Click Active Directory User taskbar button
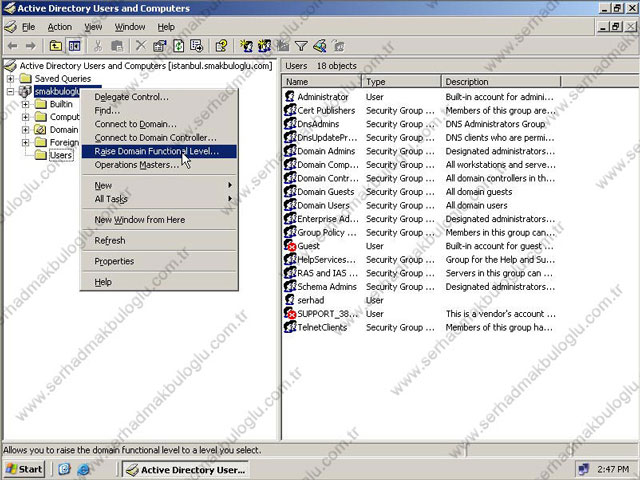 point(186,470)
